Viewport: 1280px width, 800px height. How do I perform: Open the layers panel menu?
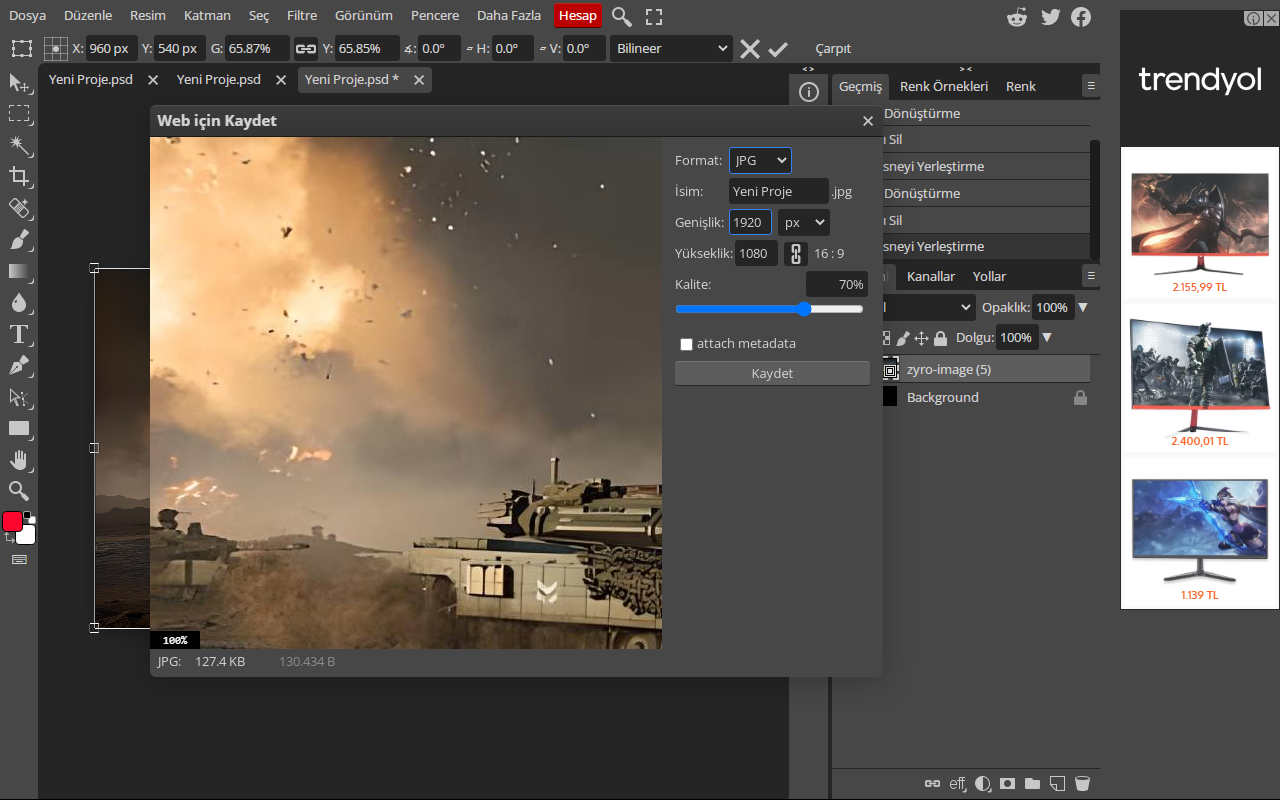(1091, 275)
